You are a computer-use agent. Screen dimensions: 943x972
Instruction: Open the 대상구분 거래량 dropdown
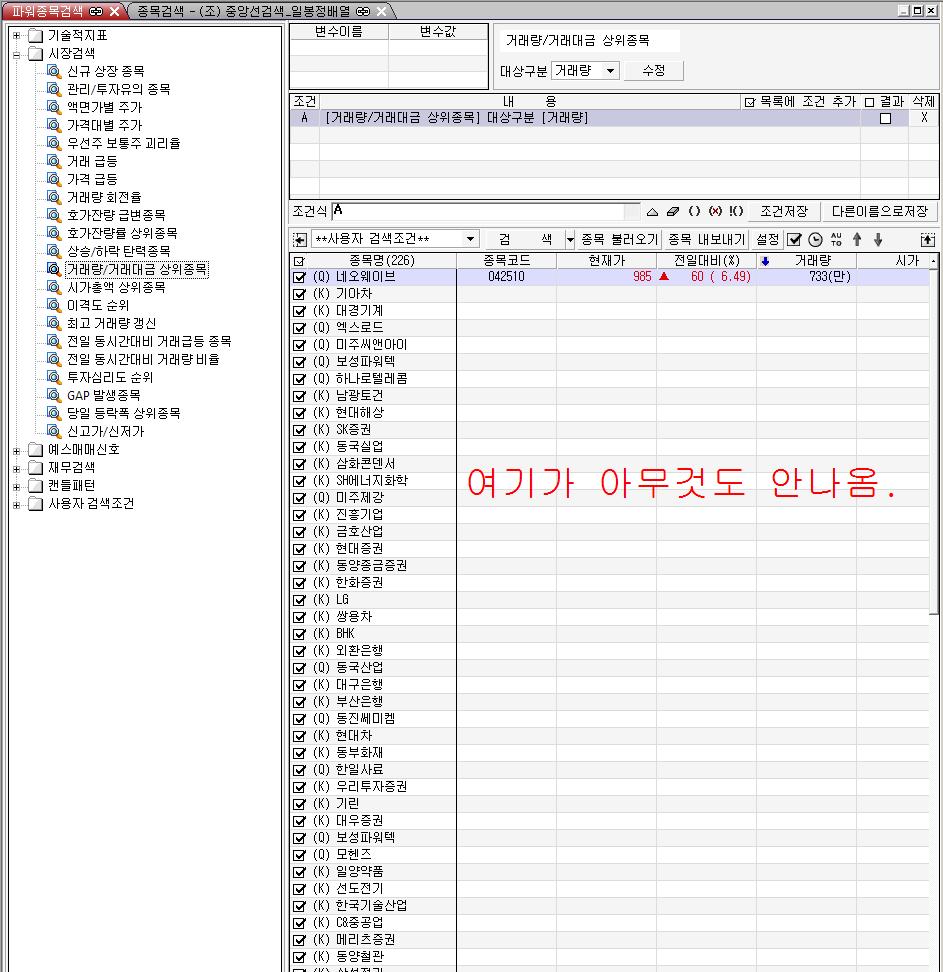(610, 71)
